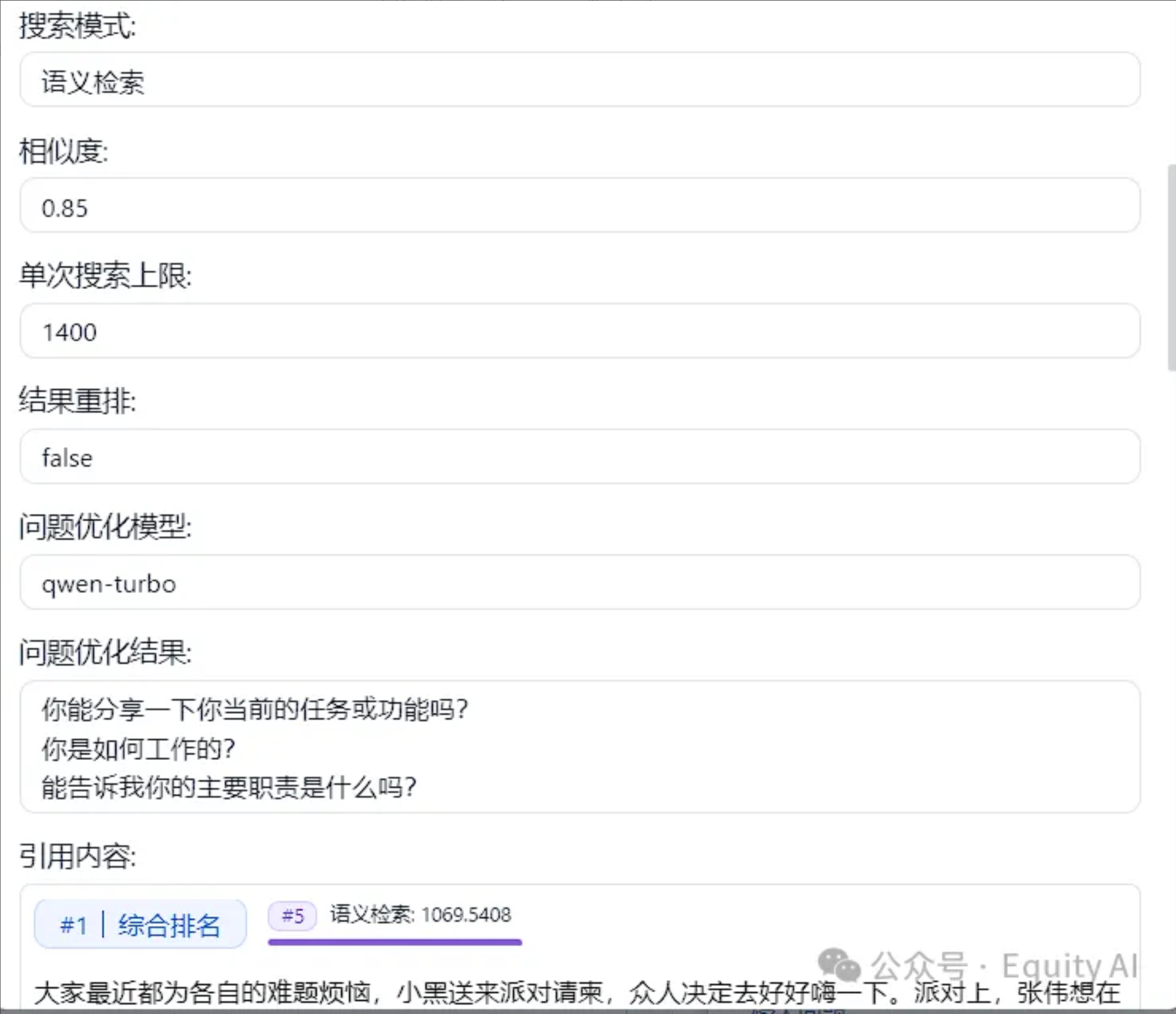The width and height of the screenshot is (1176, 1014).
Task: Click the false rerank result field
Action: click(x=580, y=456)
